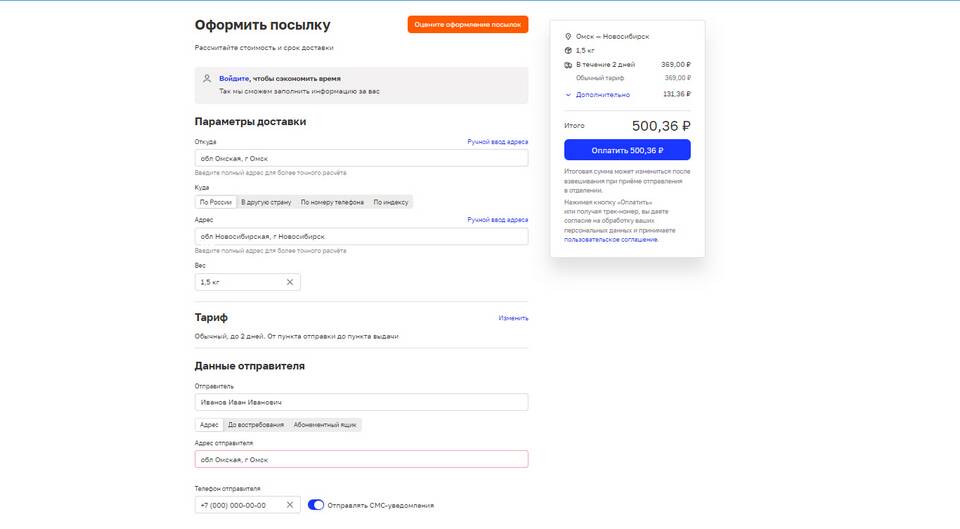960x529 pixels.
Task: Choose the 'По номеру телефона' destination option
Action: [x=332, y=202]
